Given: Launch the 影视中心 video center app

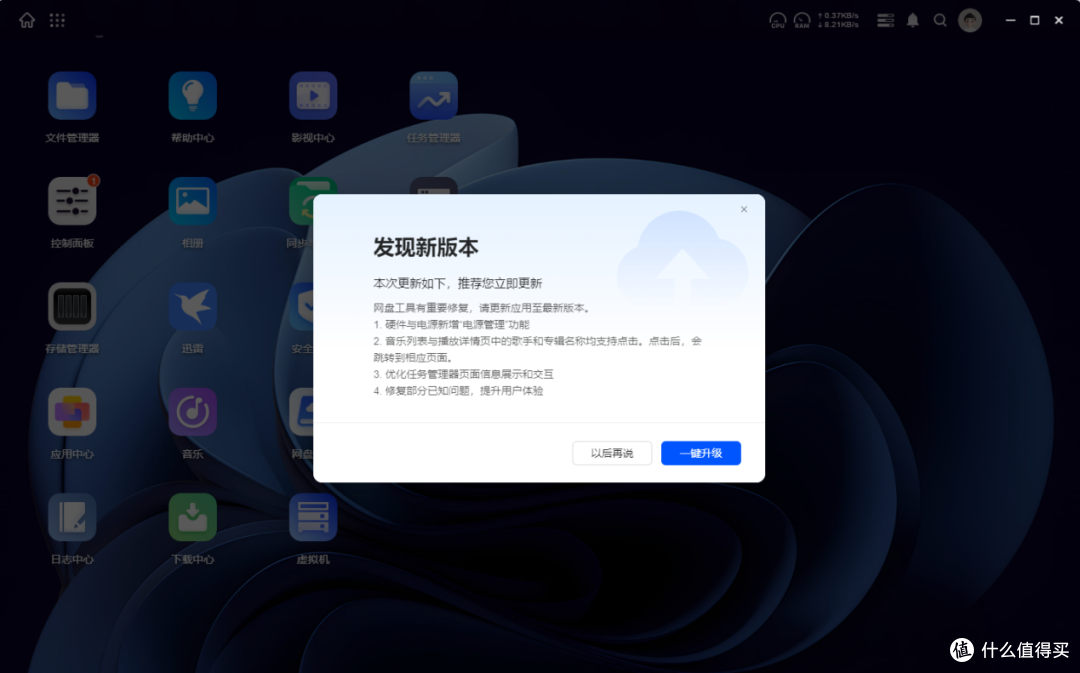Looking at the screenshot, I should [313, 96].
